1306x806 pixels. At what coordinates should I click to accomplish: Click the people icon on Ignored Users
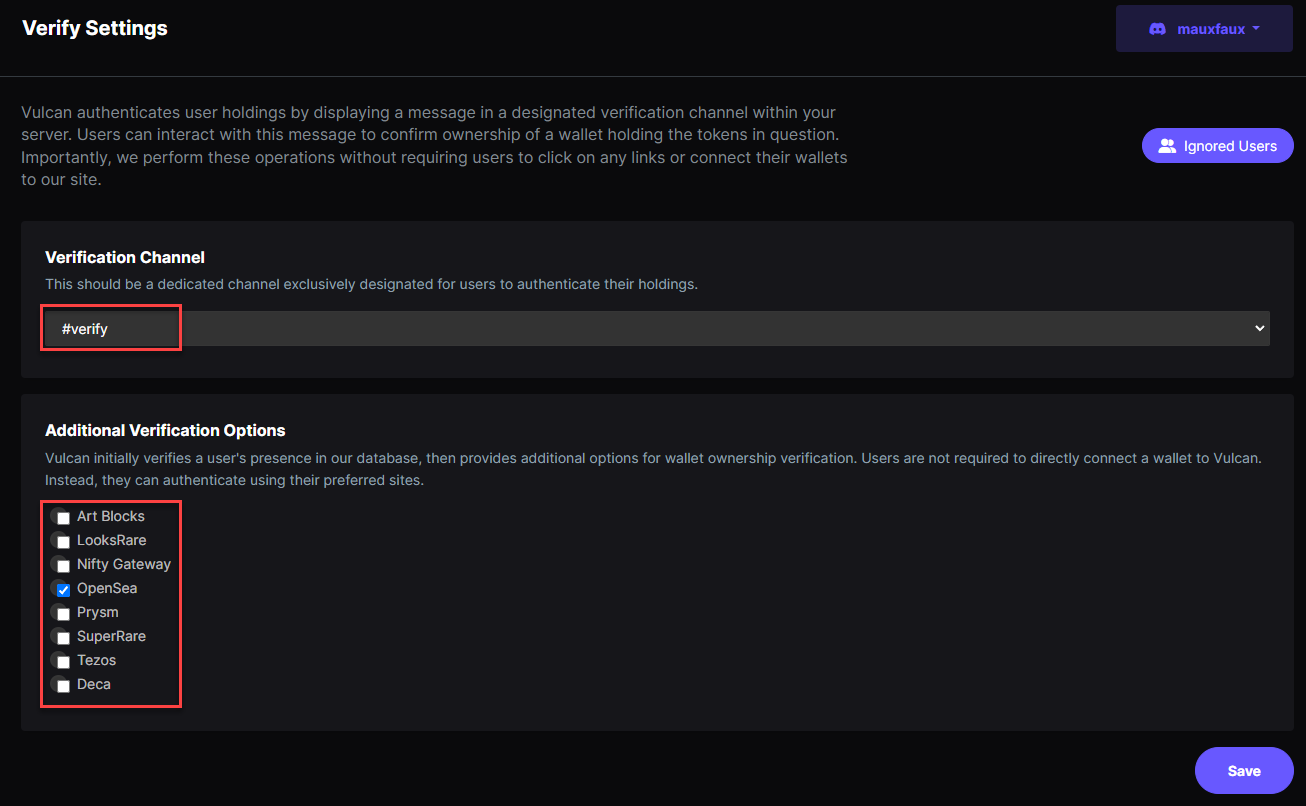coord(1167,146)
